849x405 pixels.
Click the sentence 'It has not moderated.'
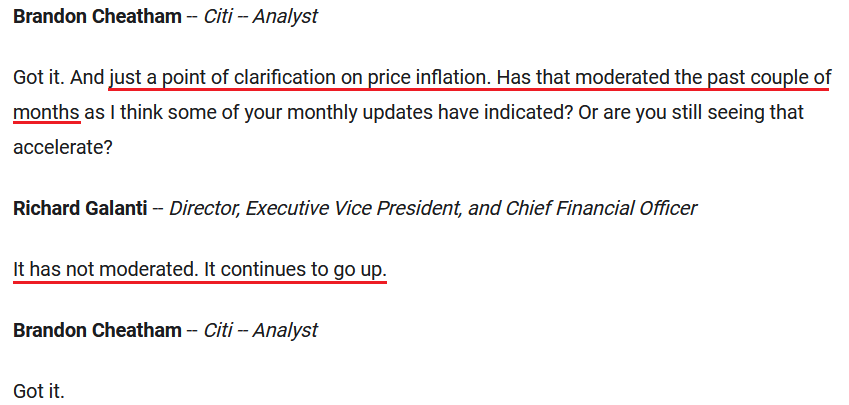(x=106, y=269)
